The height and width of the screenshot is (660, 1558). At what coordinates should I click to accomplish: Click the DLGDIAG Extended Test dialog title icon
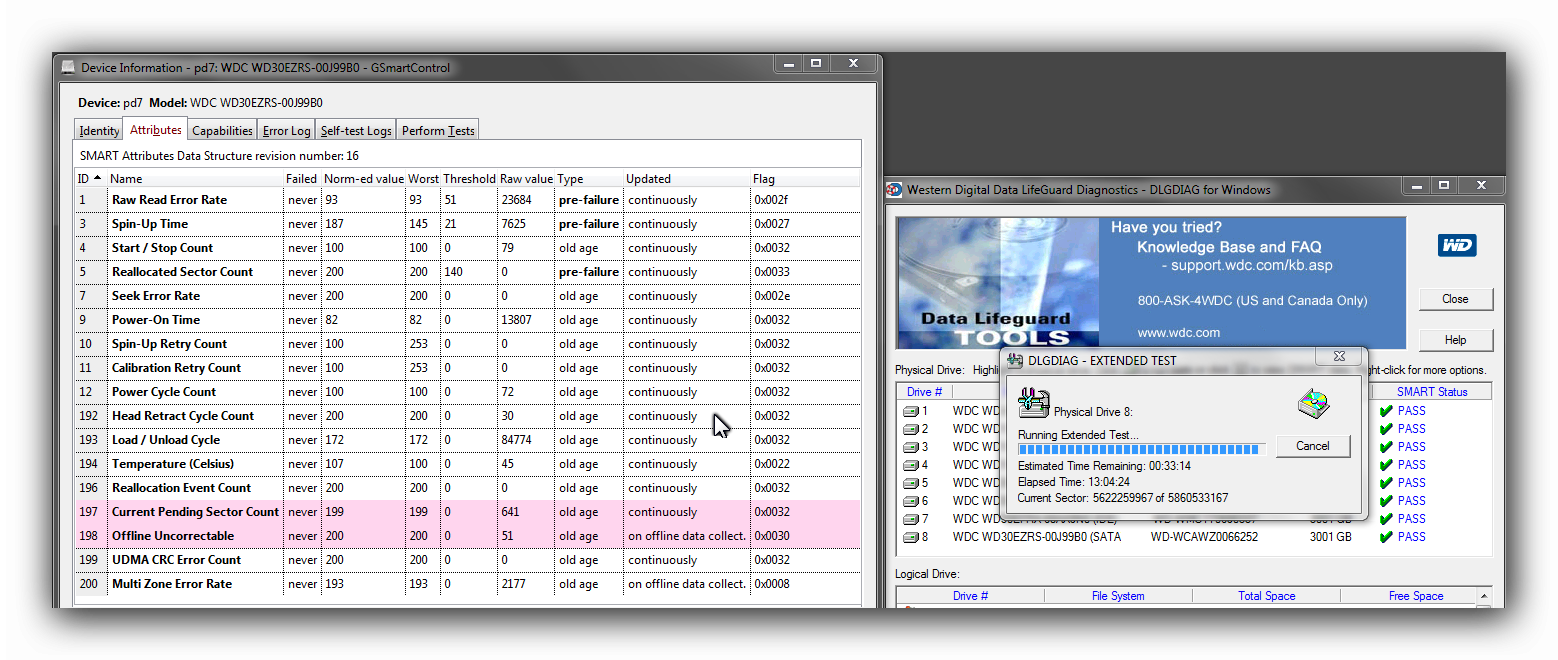1015,360
